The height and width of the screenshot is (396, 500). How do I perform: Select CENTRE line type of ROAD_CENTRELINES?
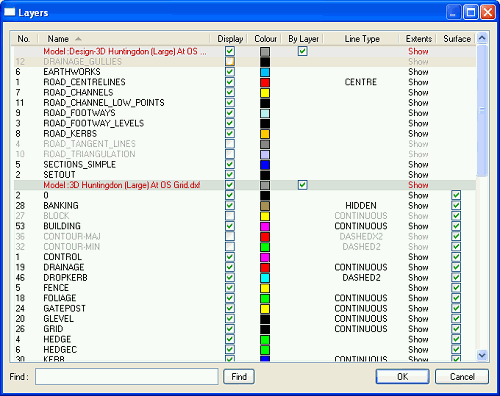click(361, 82)
